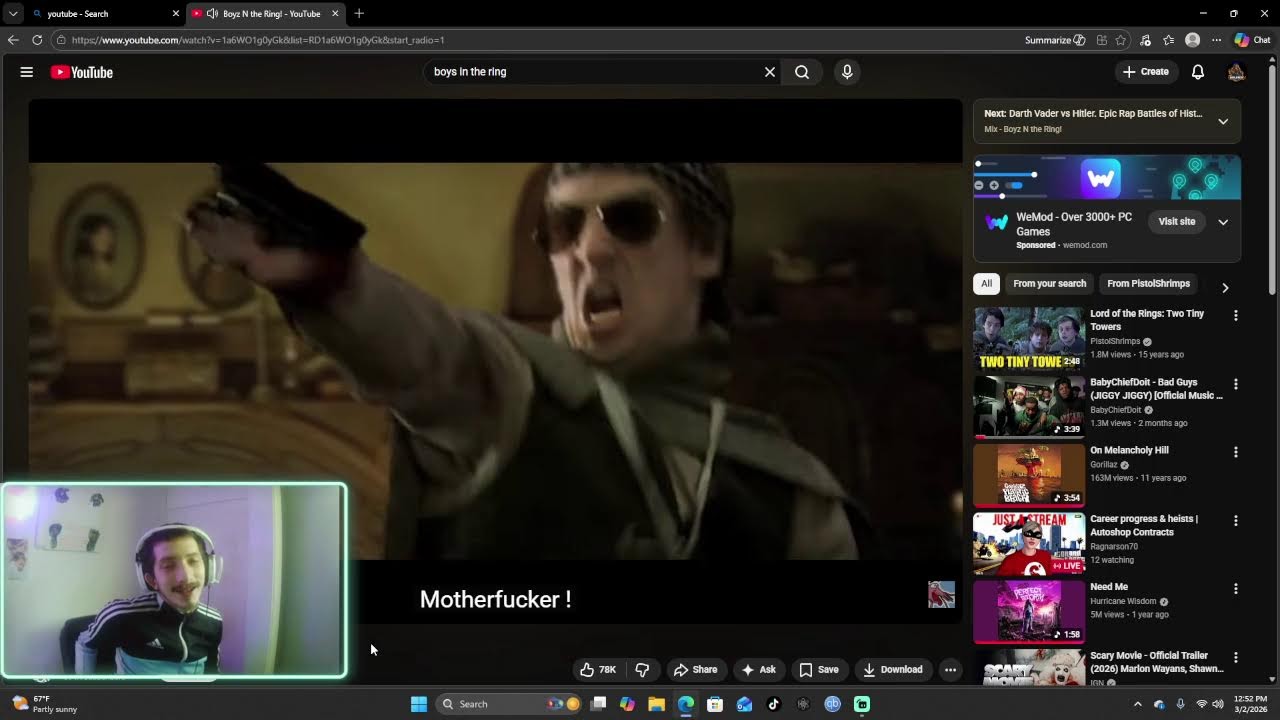Image resolution: width=1280 pixels, height=720 pixels.
Task: Open options for the Autoshop Contracts stream
Action: [x=1236, y=521]
